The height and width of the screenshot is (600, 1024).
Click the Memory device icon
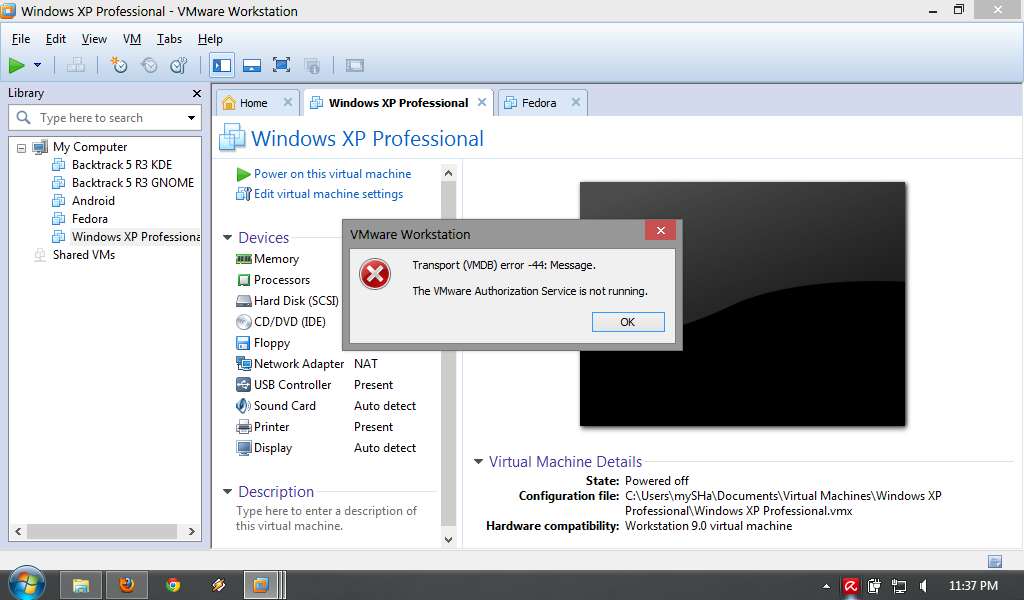pos(244,259)
